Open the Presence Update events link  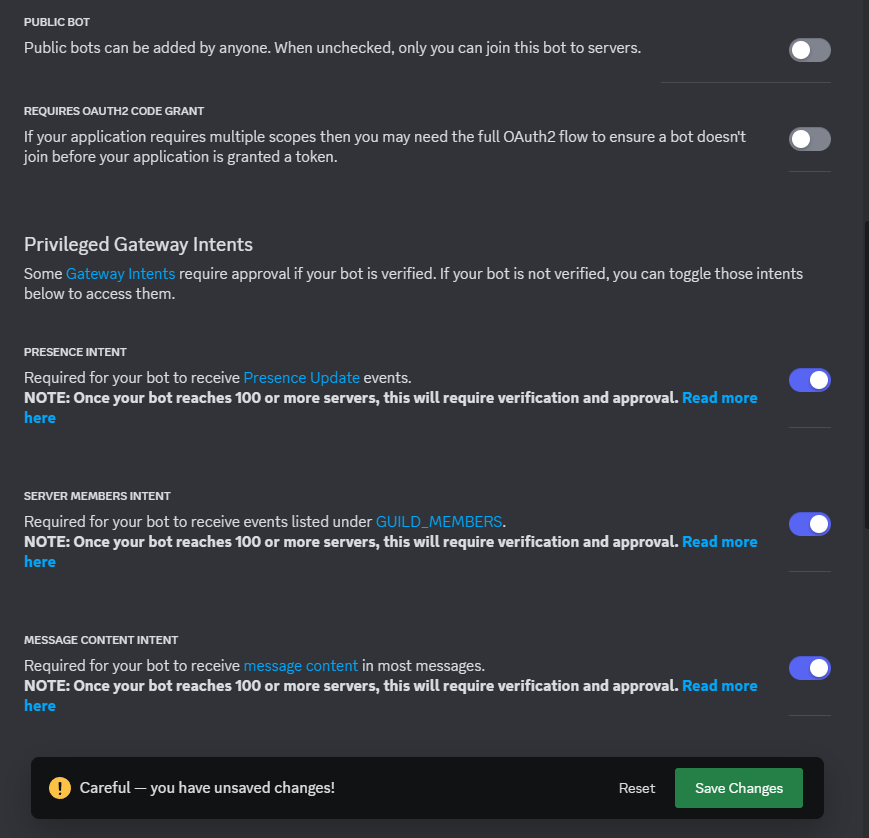(x=301, y=377)
